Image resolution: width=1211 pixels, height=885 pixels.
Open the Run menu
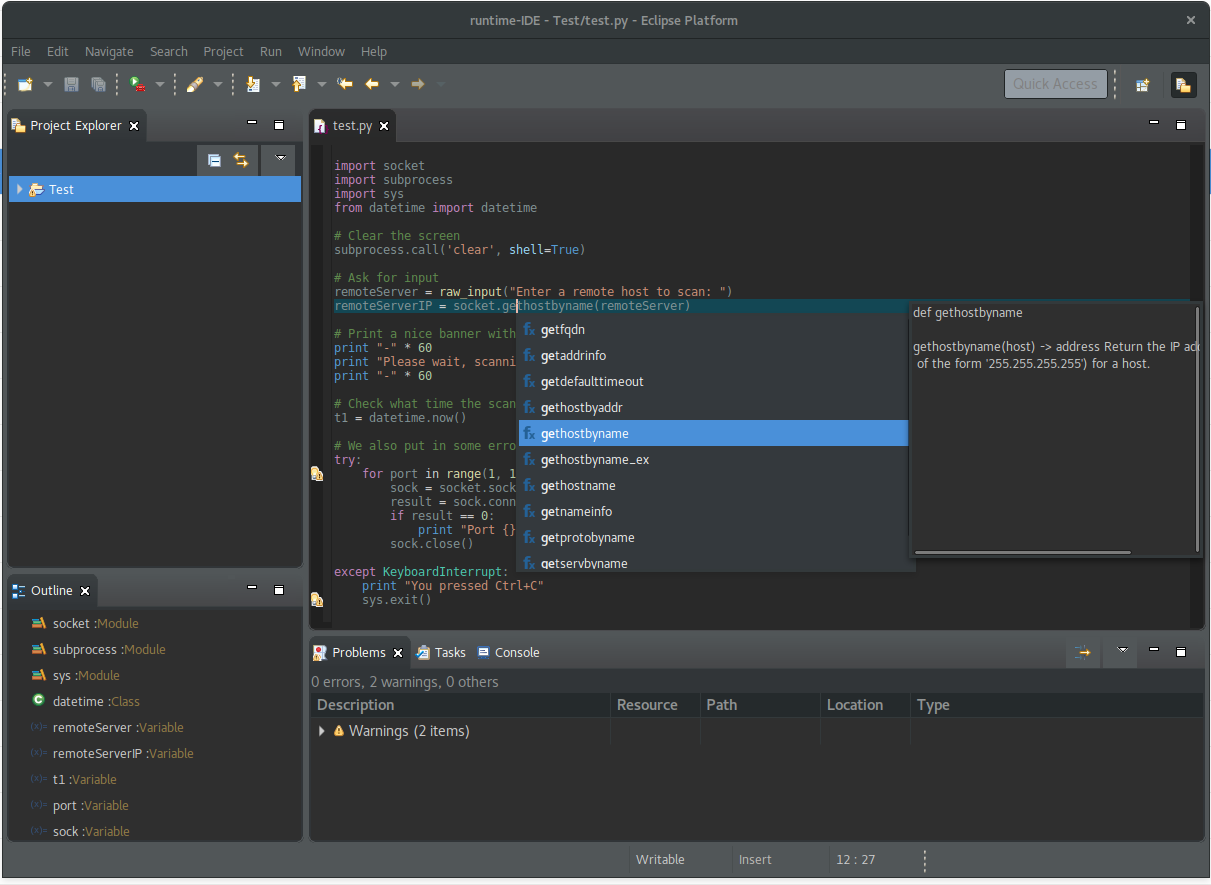coord(271,51)
